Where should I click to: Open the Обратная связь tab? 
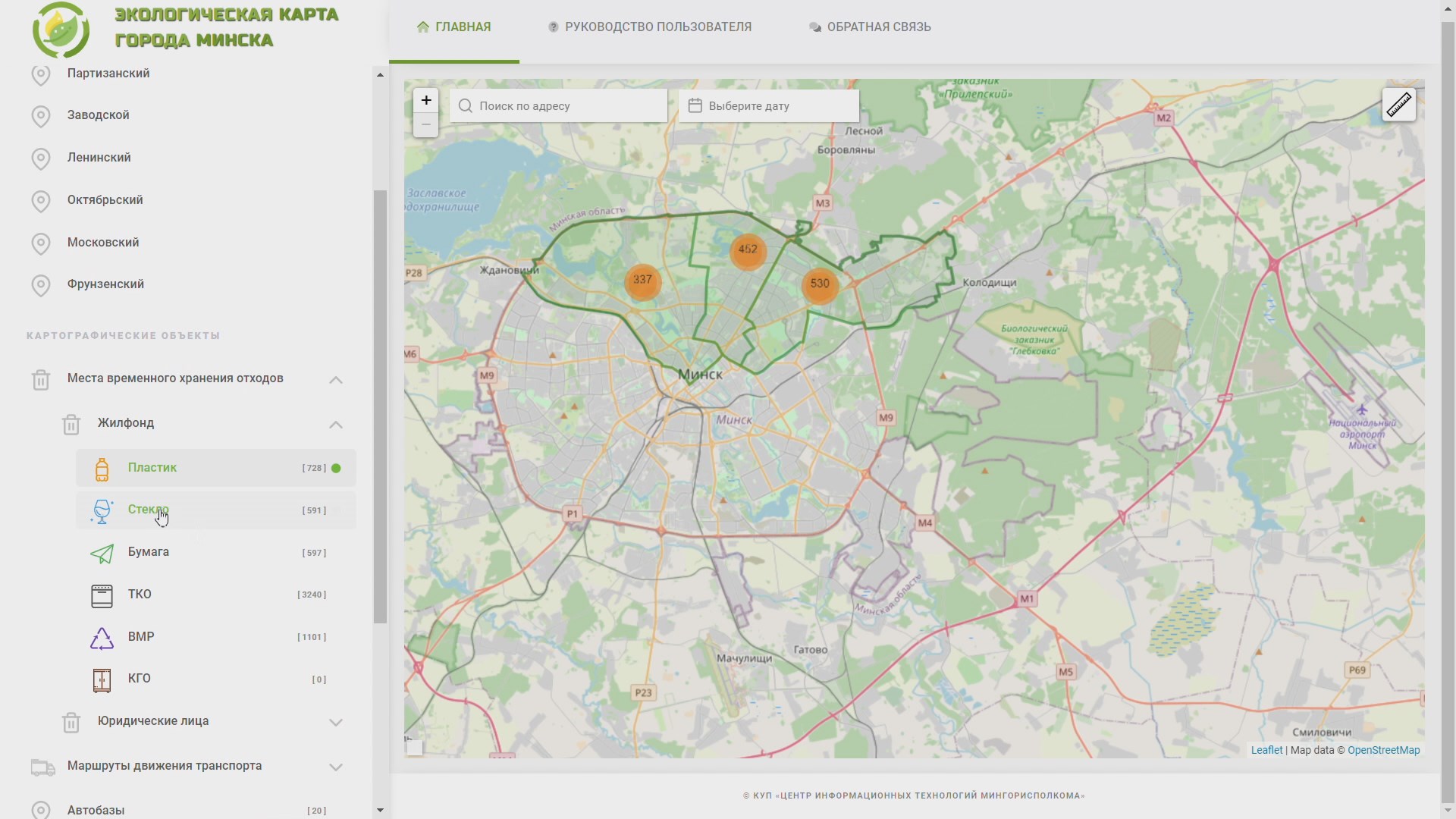click(870, 27)
